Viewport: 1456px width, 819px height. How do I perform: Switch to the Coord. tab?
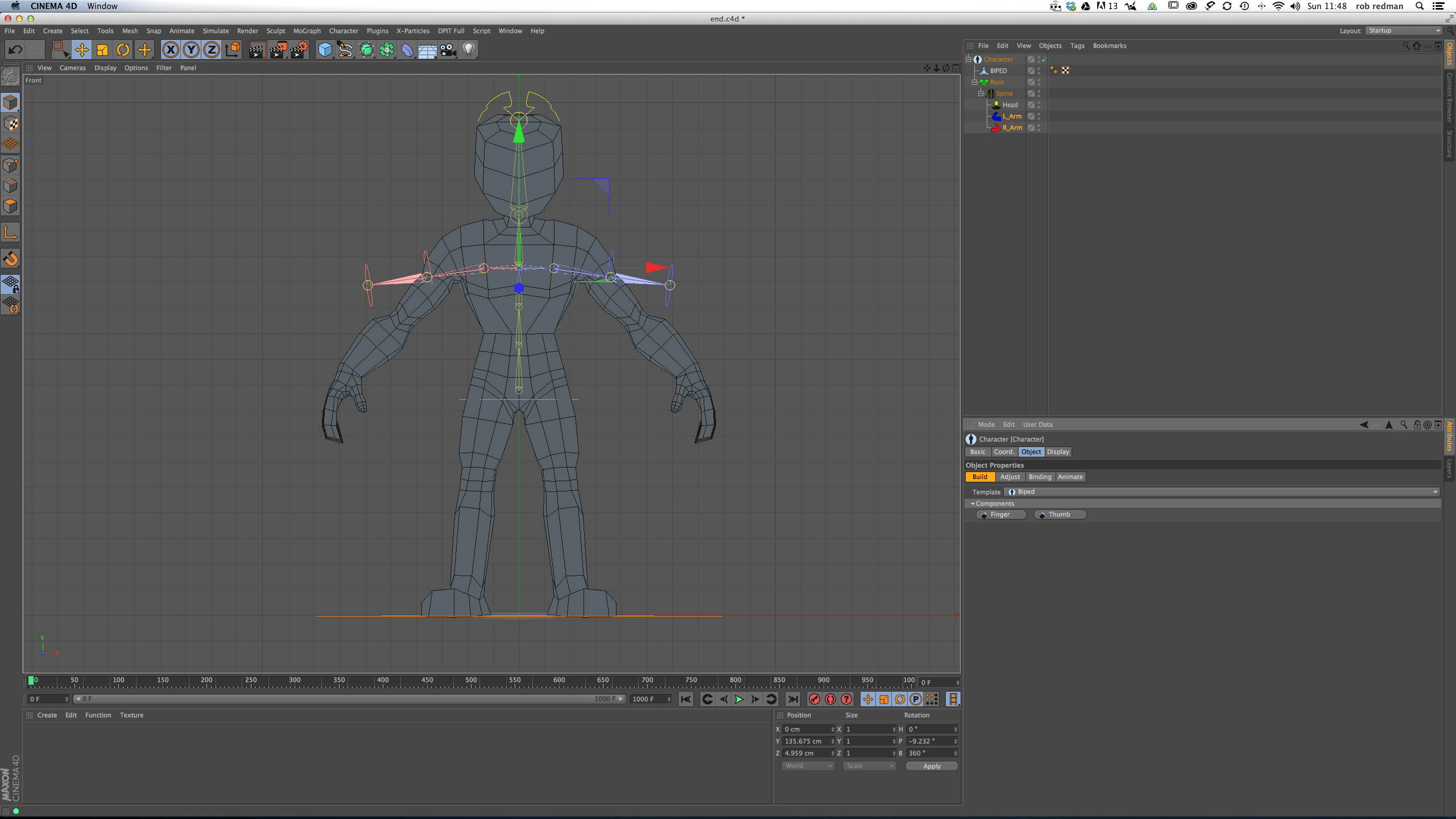[1004, 452]
